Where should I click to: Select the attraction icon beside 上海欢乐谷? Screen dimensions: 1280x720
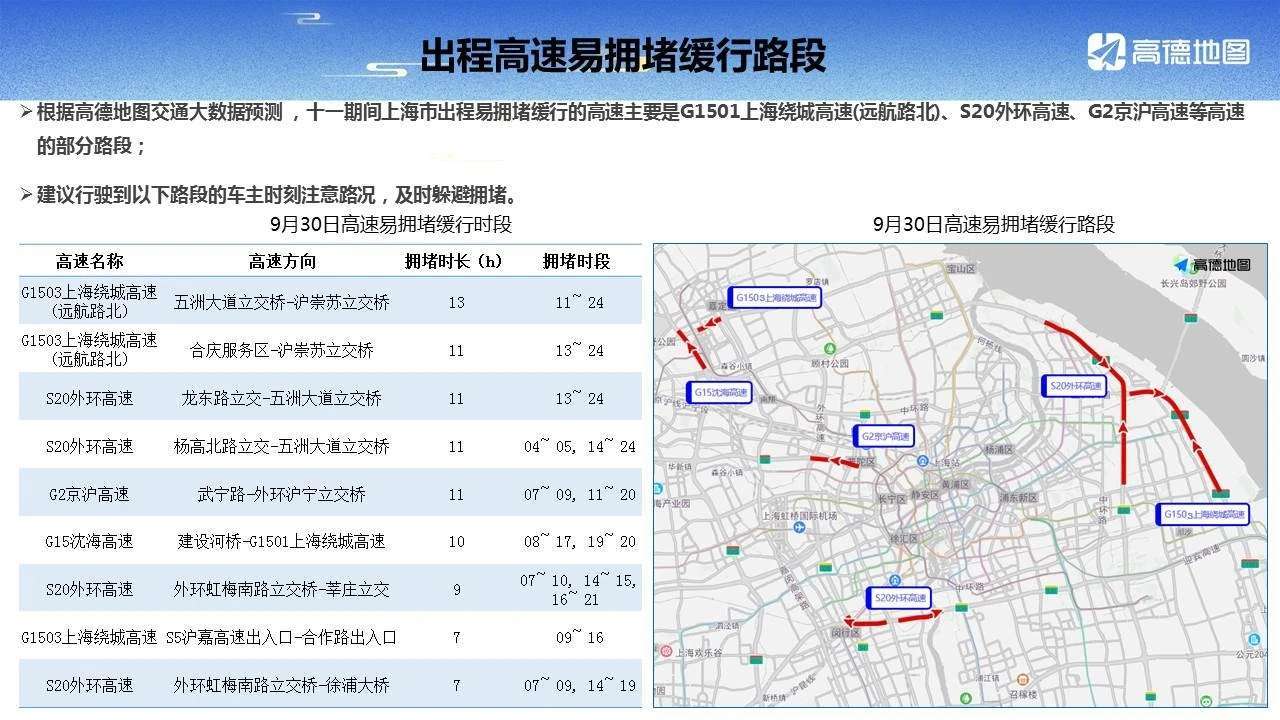(666, 650)
